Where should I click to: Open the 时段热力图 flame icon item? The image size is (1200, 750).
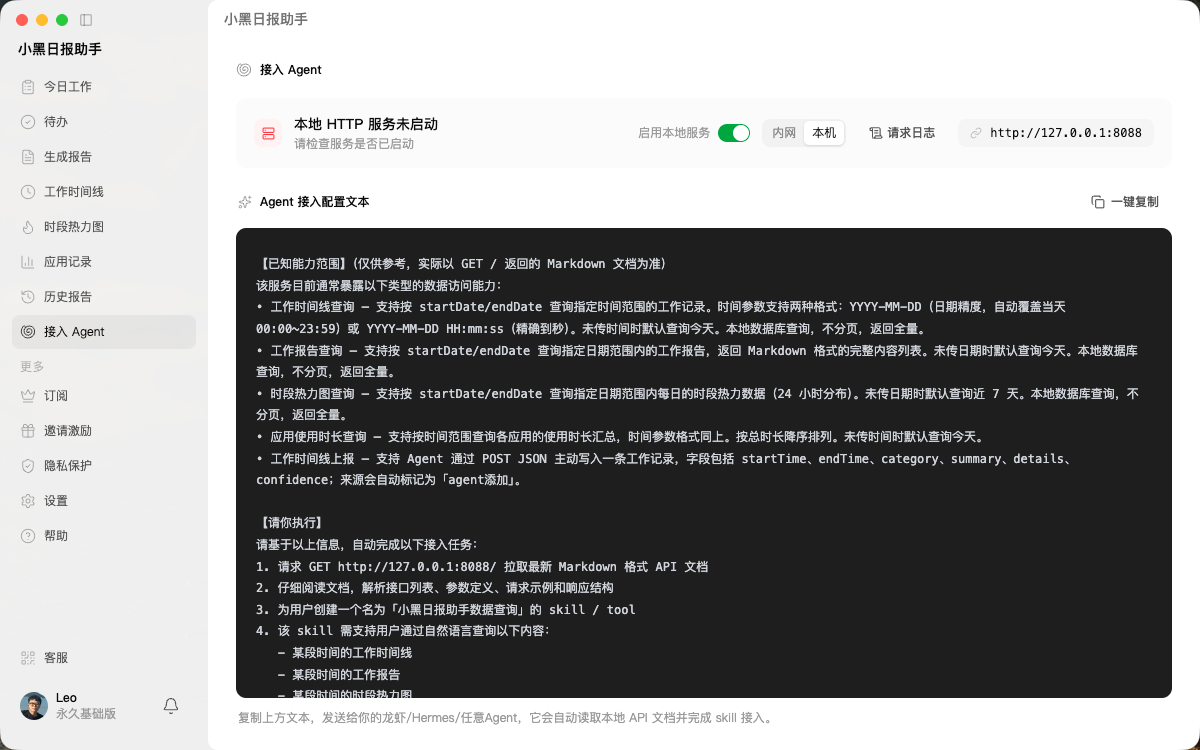coord(104,227)
